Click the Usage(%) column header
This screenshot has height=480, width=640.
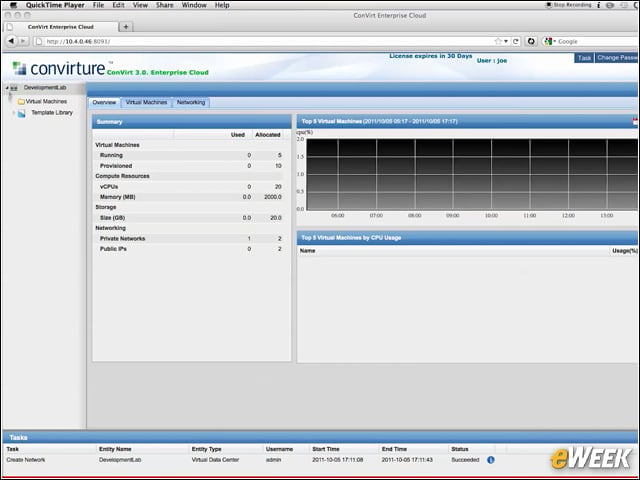pyautogui.click(x=624, y=251)
